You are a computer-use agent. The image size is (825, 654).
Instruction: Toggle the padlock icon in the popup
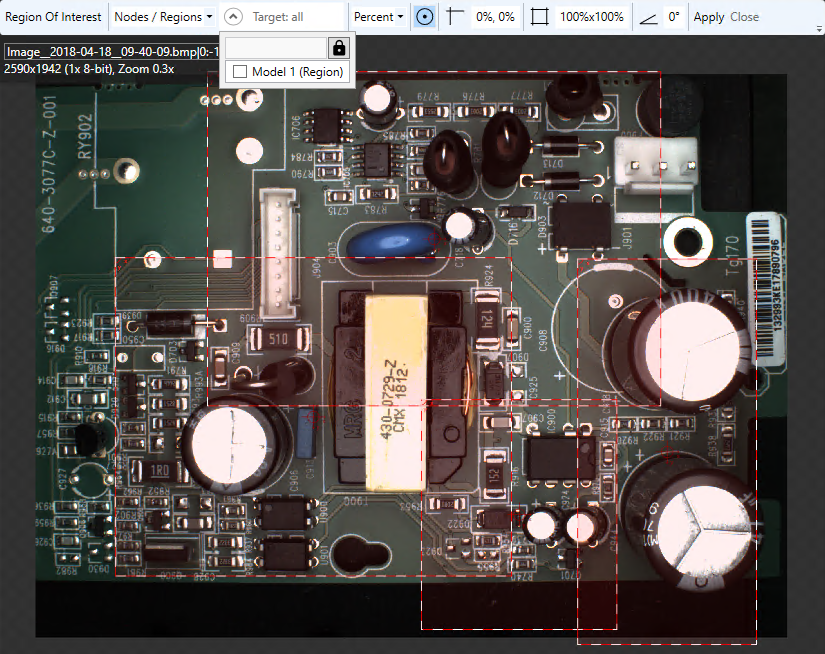(338, 48)
